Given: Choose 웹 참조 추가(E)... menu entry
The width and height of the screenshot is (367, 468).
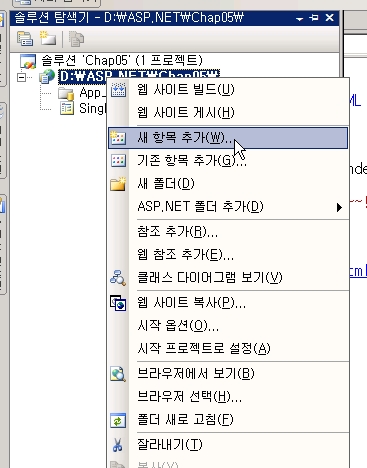Looking at the screenshot, I should [x=228, y=255].
